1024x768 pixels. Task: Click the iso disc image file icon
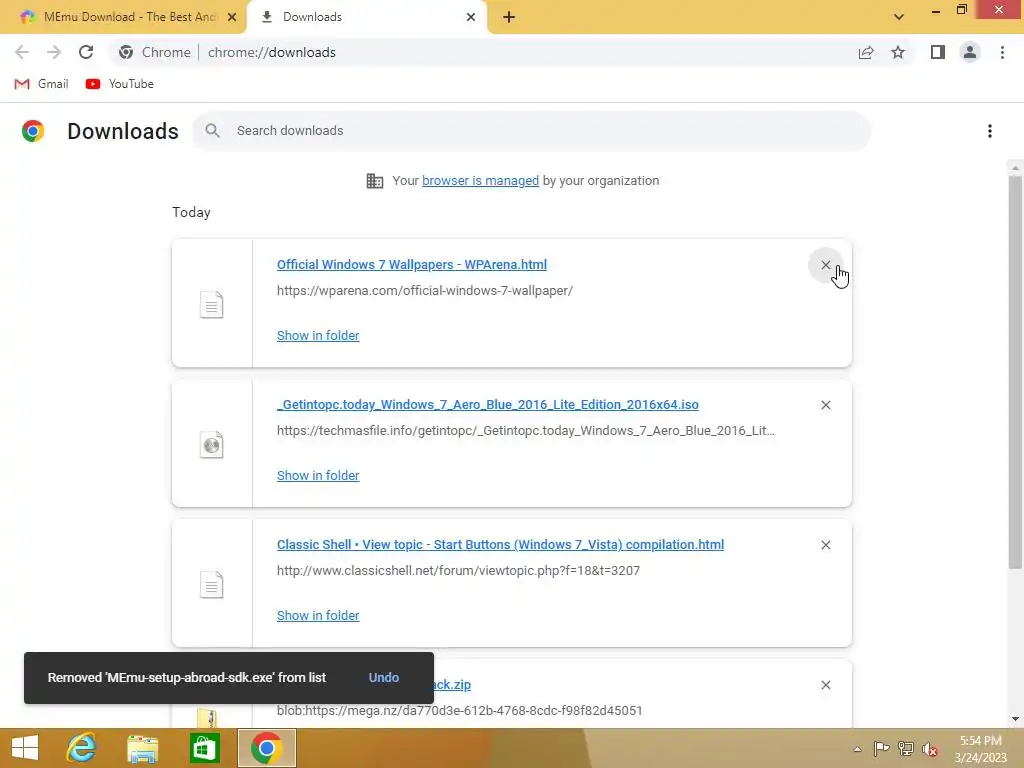(x=212, y=445)
